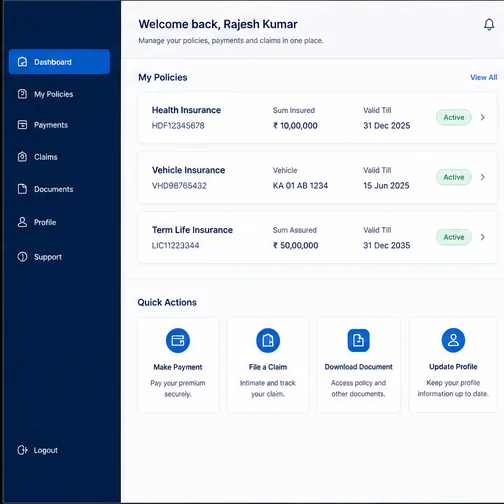Click policy number VHD98765432
The width and height of the screenshot is (504, 504).
[x=179, y=186]
